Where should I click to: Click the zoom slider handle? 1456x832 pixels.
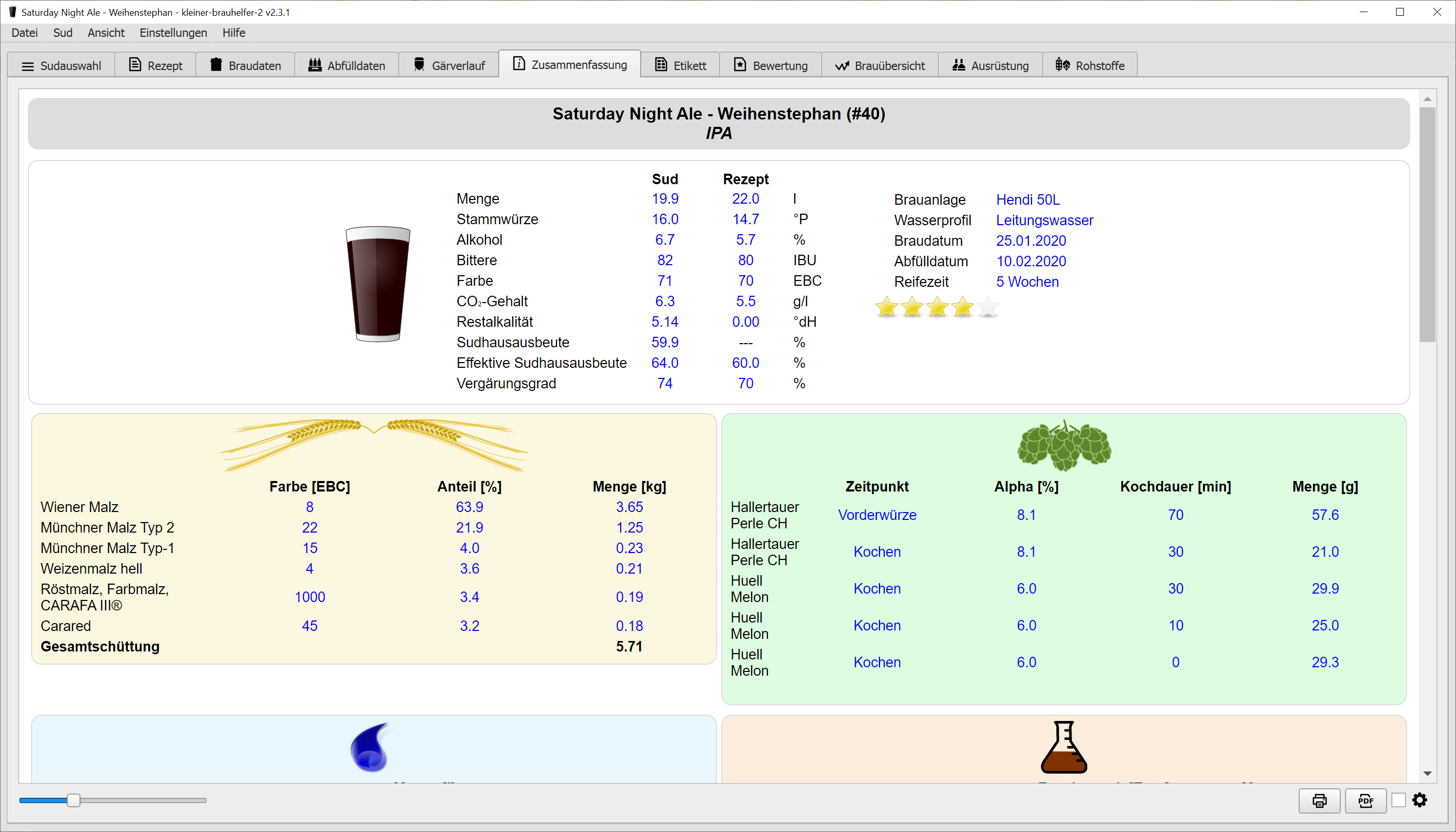point(74,800)
